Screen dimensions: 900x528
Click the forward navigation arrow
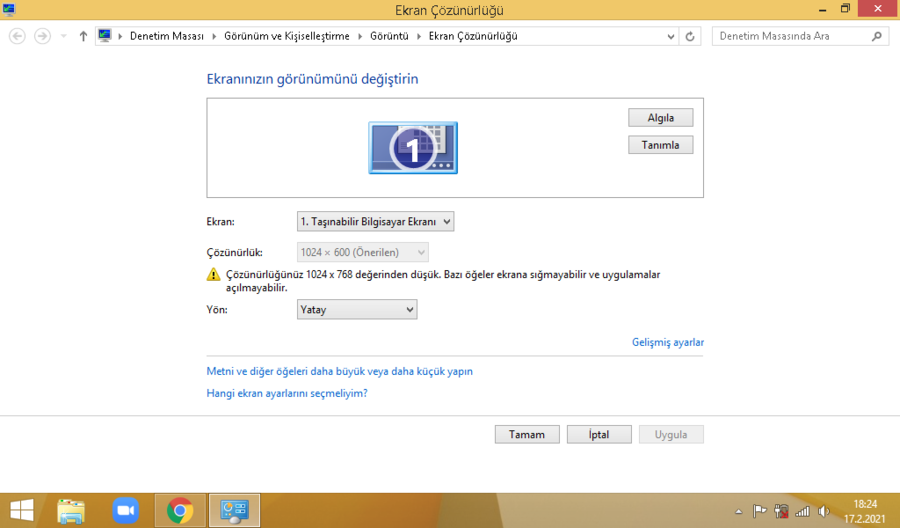[x=42, y=36]
